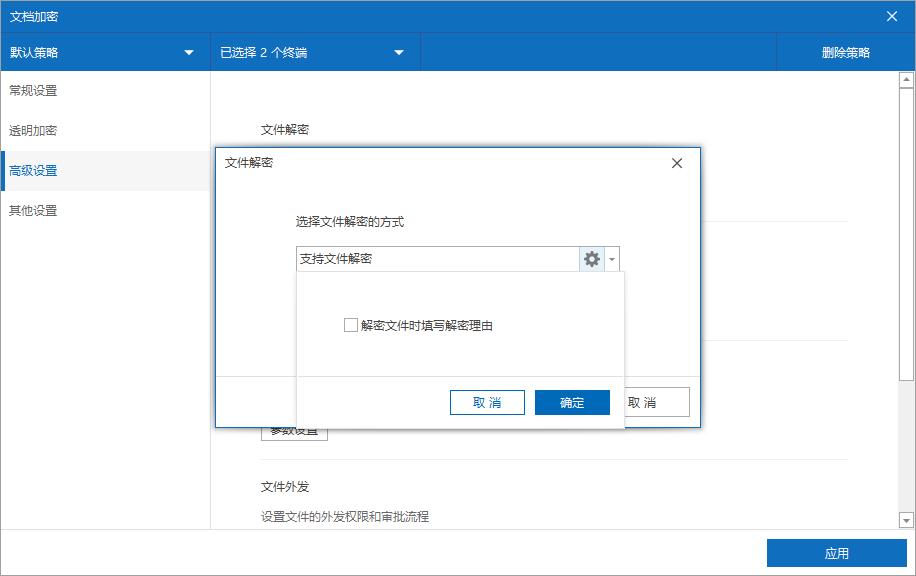Close the 文件解密 dialog
The height and width of the screenshot is (576, 916).
click(x=677, y=163)
